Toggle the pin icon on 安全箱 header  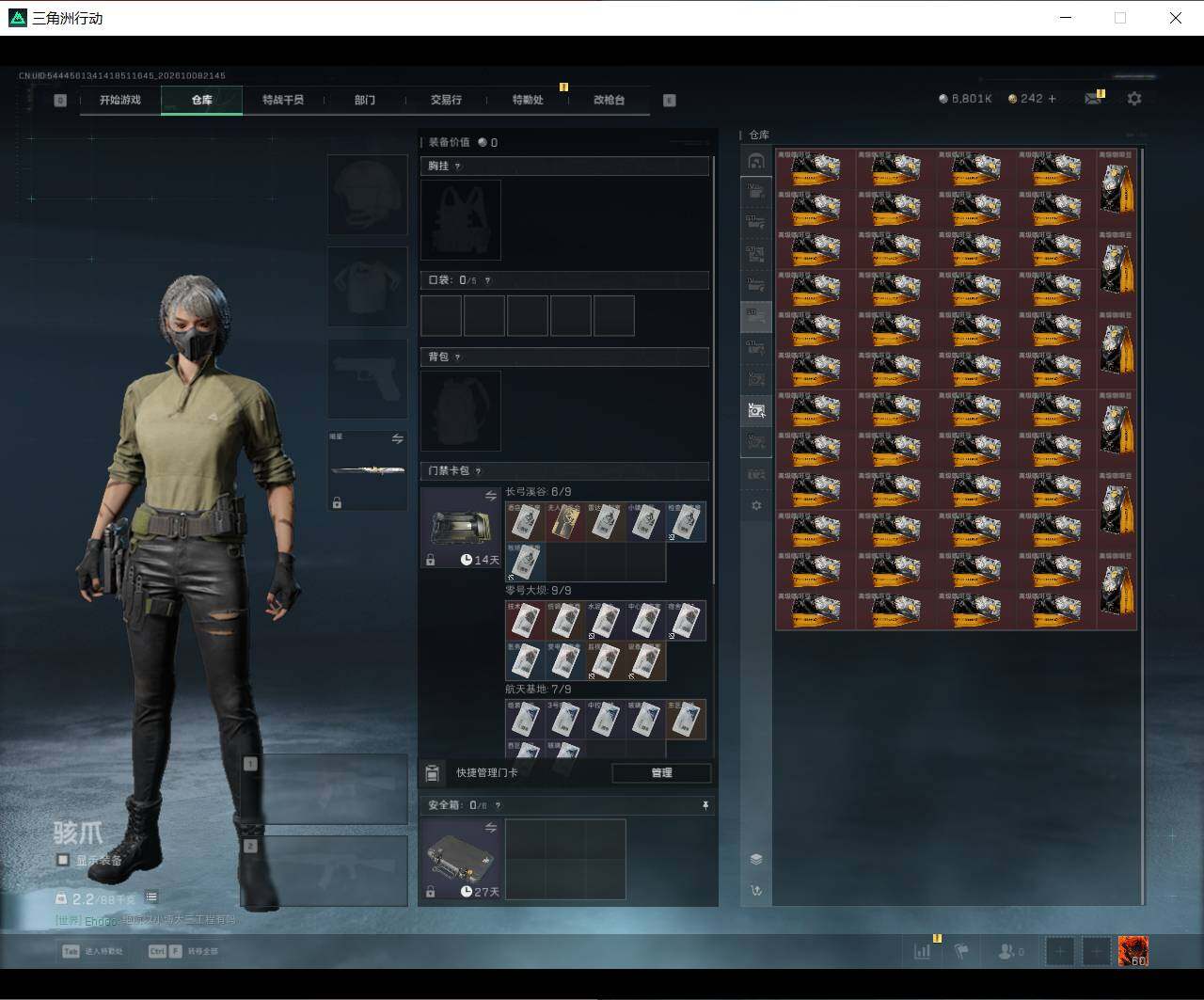[705, 805]
